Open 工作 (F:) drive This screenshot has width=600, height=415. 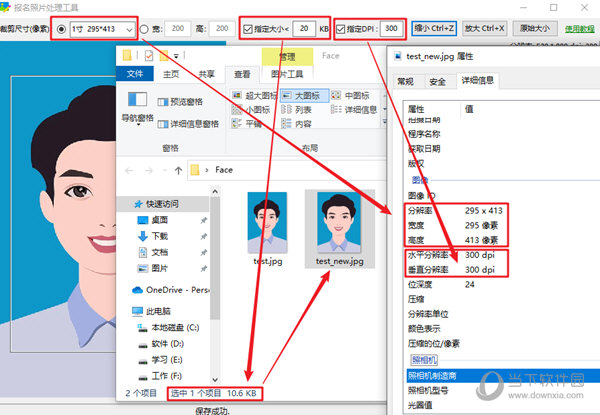click(x=160, y=376)
